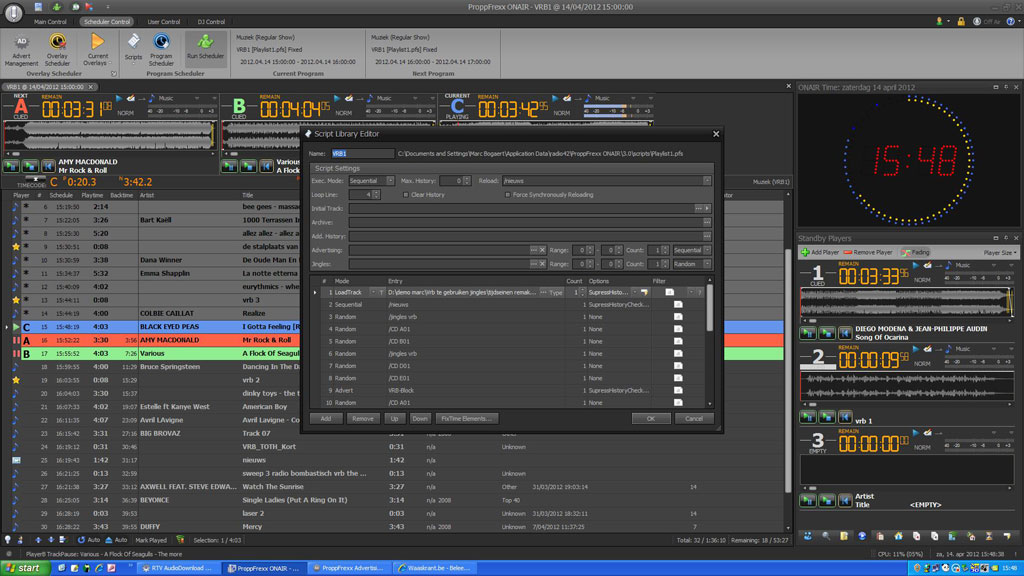Open the Overlay Scheduler

tap(57, 50)
